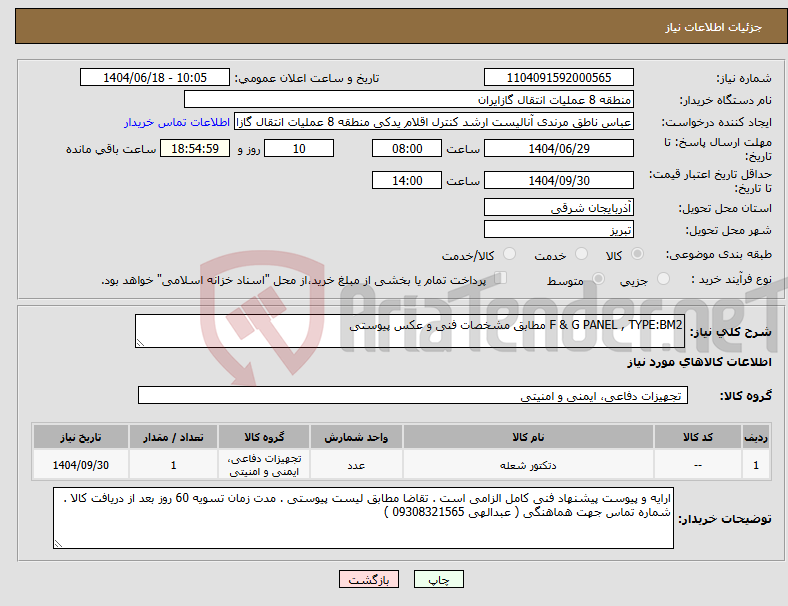788x606 pixels.
Task: Click the کد کالا column header
Action: tap(698, 437)
